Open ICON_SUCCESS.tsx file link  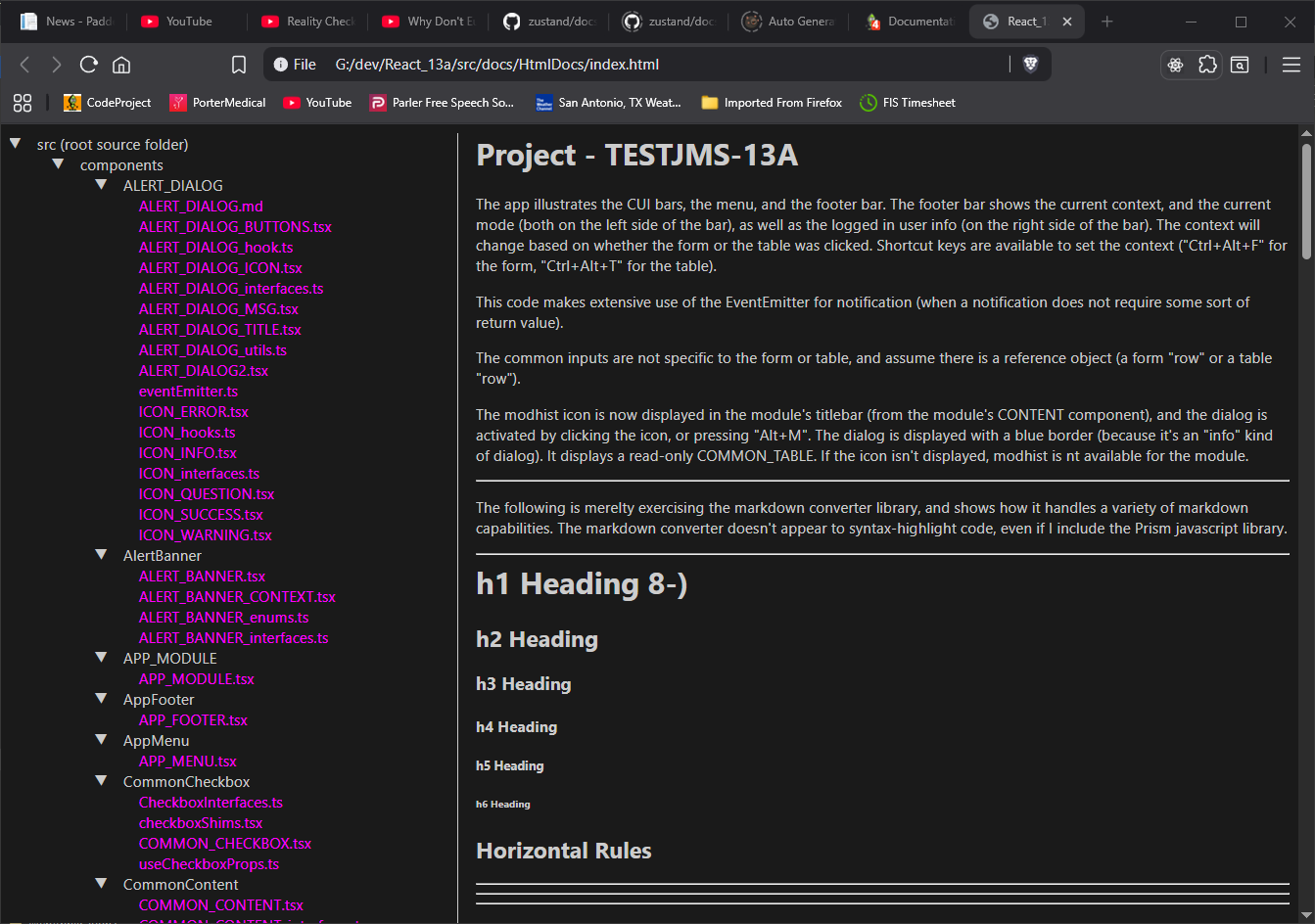(201, 515)
